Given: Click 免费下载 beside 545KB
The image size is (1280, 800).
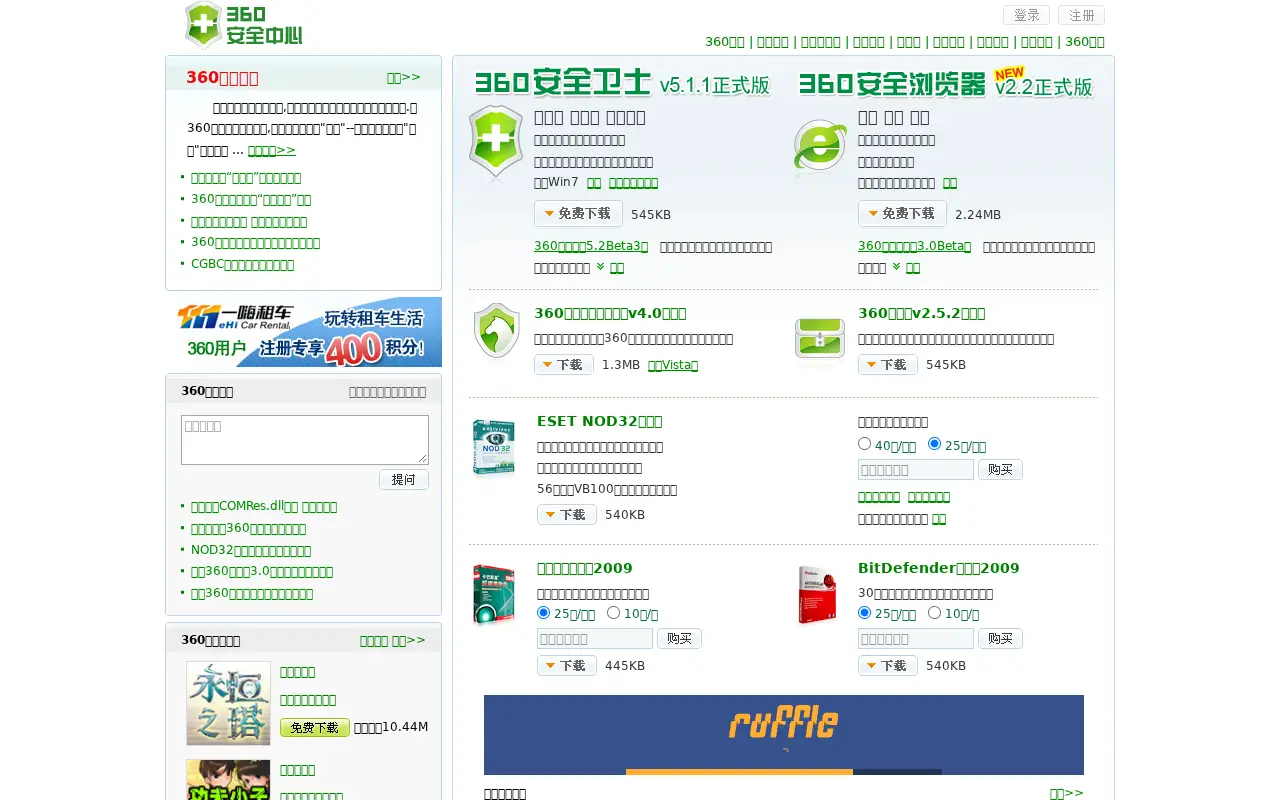Looking at the screenshot, I should click(578, 214).
